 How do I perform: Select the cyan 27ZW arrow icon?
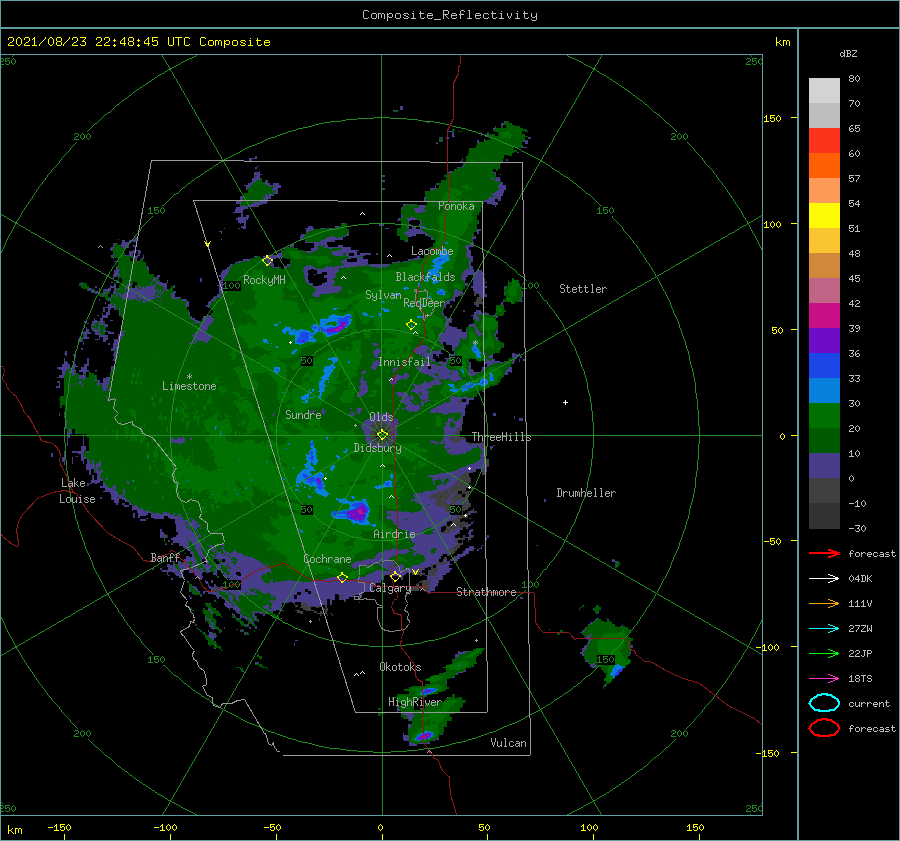pos(824,629)
